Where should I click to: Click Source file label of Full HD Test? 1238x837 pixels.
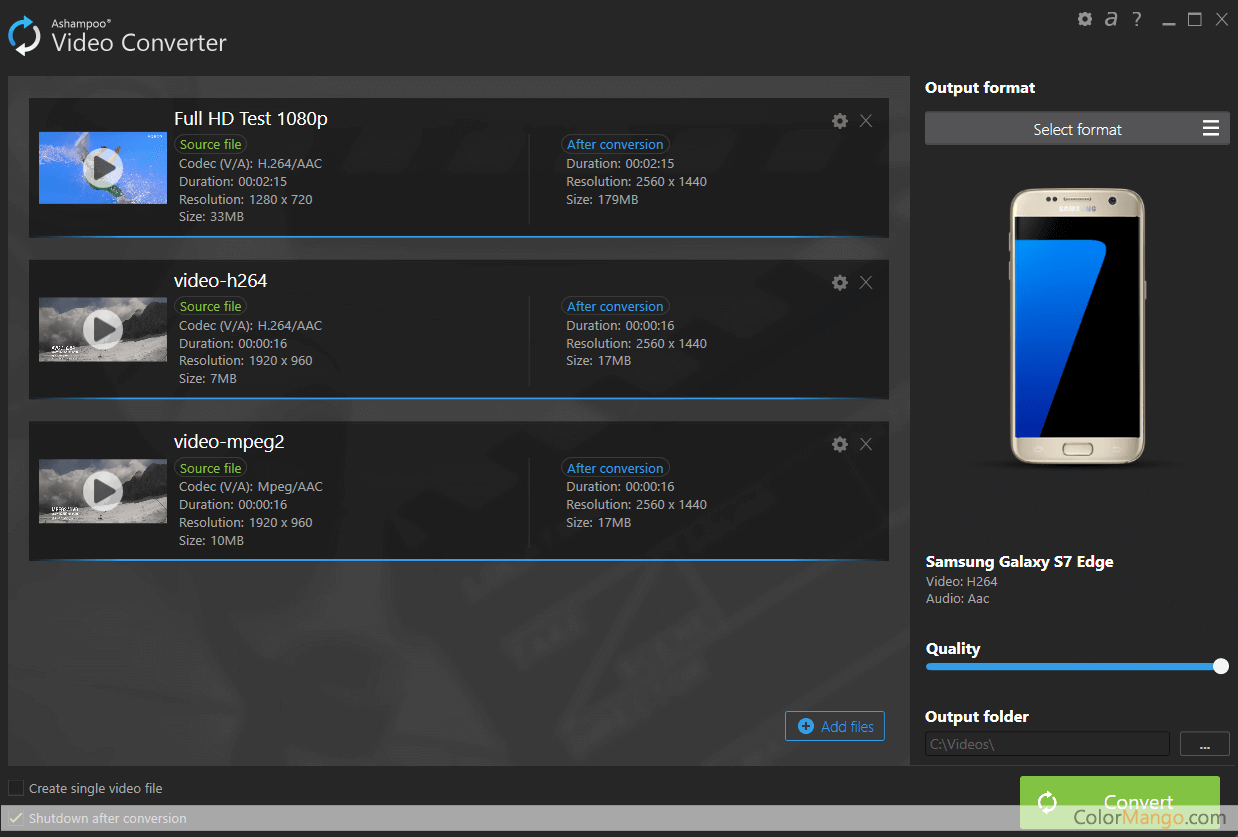pos(210,145)
